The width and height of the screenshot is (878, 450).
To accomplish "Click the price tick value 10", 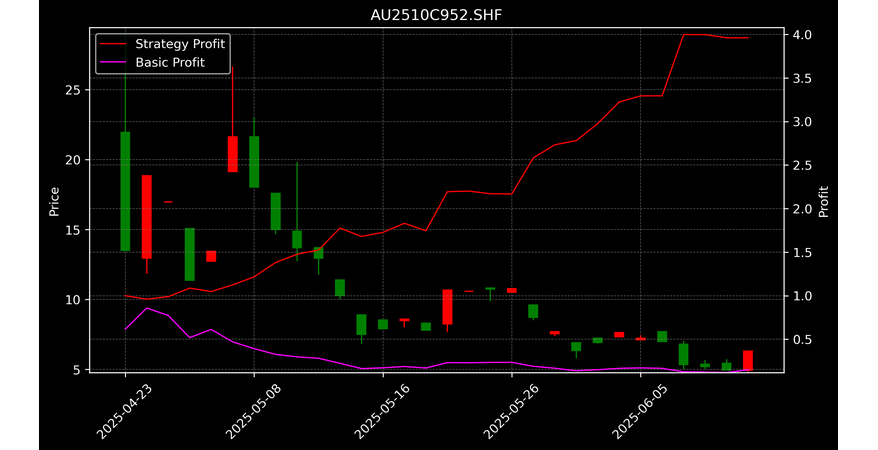I will click(x=73, y=300).
